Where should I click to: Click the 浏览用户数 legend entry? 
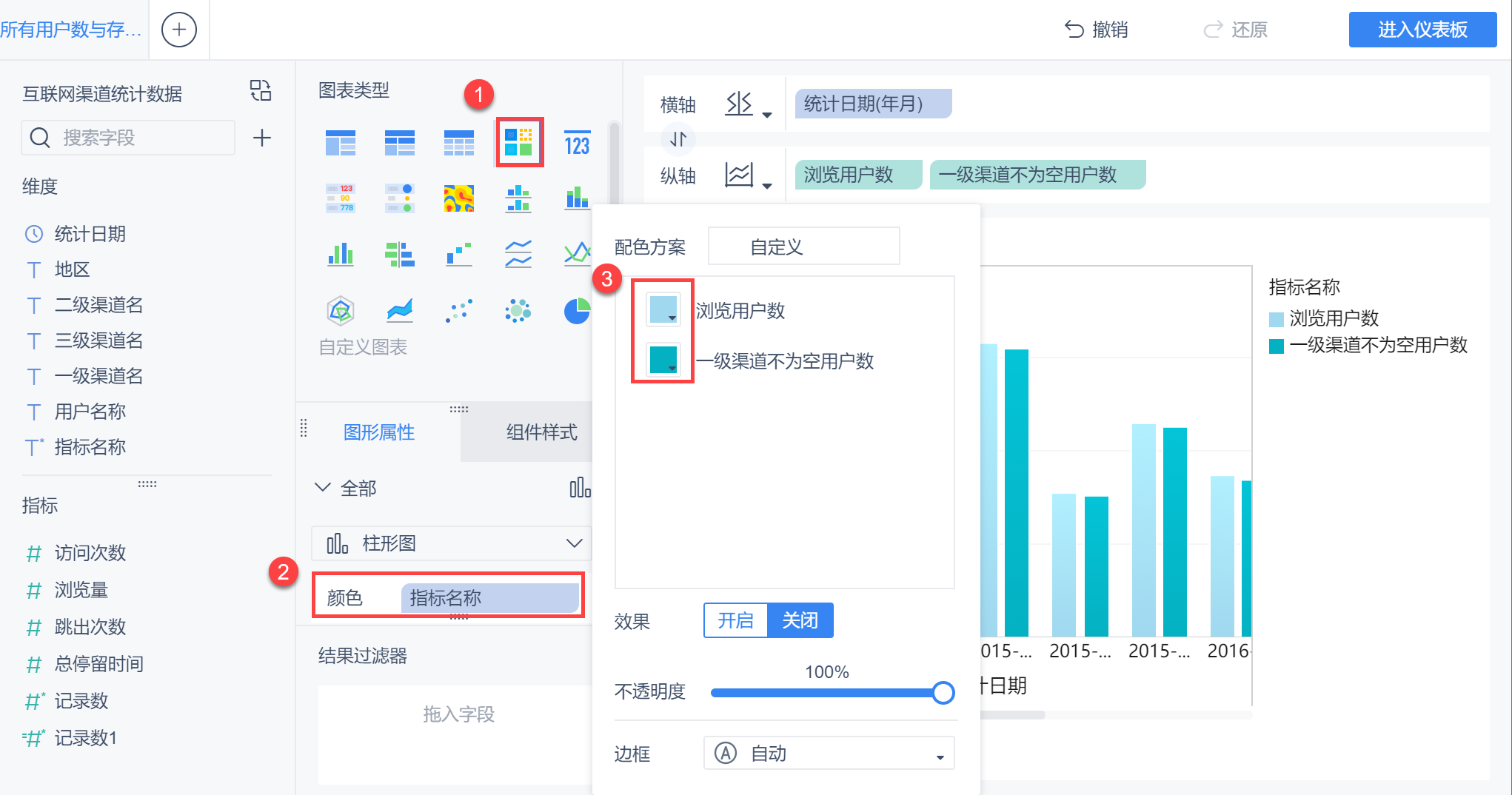pos(1324,318)
